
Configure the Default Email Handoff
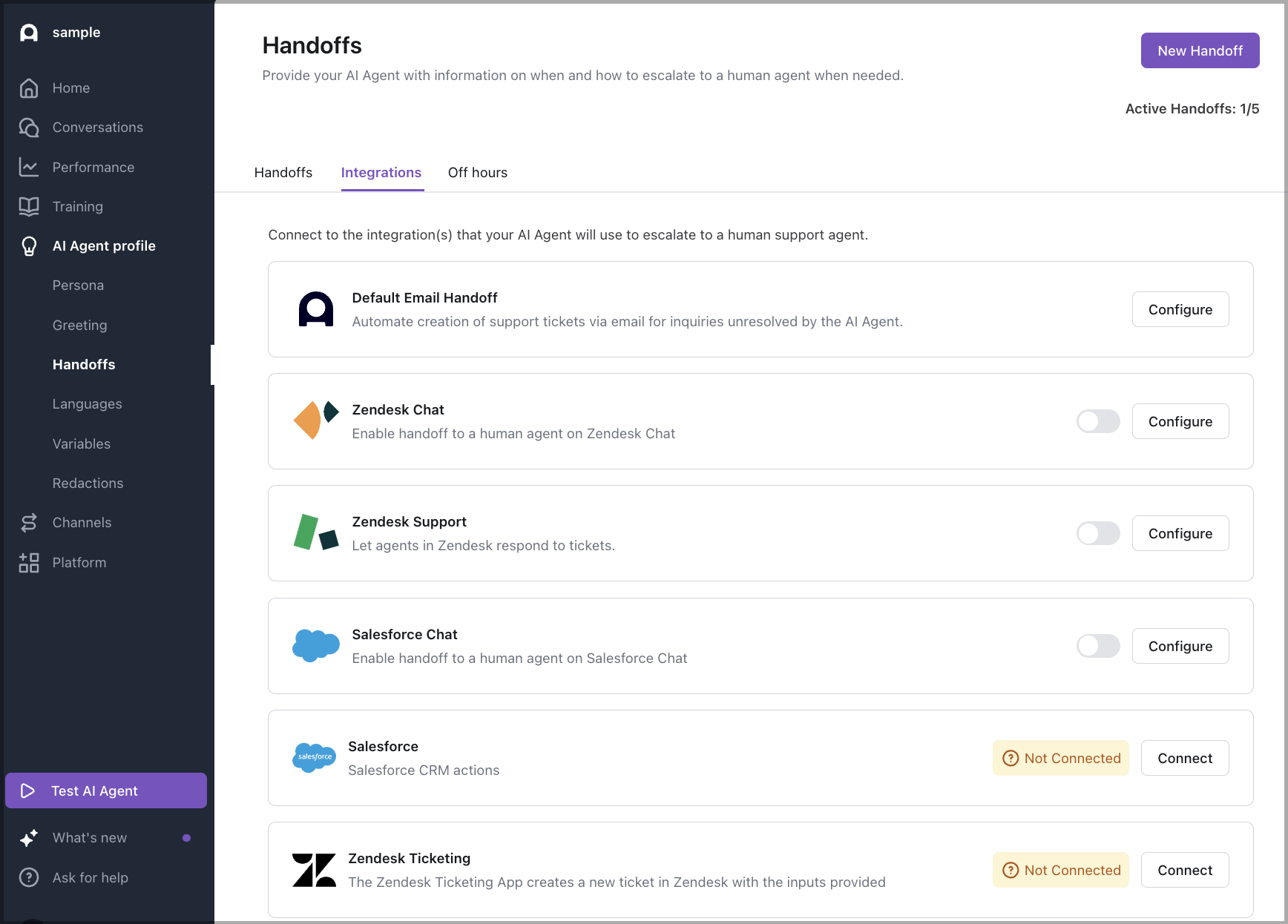1180,309
